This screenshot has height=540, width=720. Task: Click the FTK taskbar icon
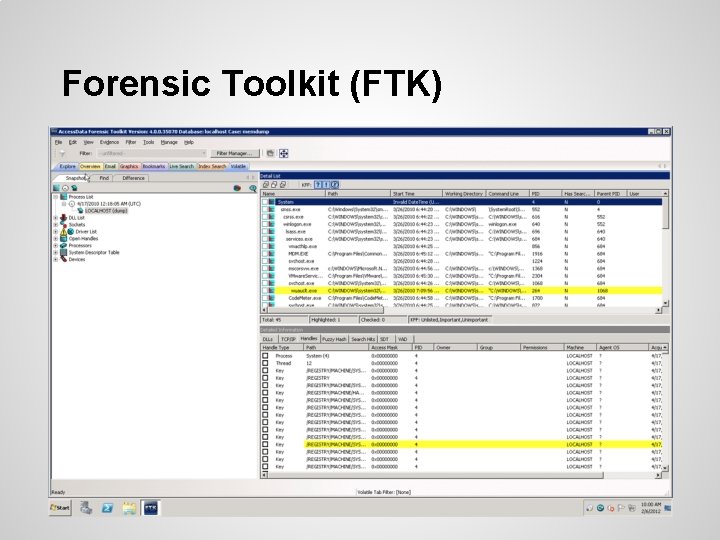[x=151, y=508]
